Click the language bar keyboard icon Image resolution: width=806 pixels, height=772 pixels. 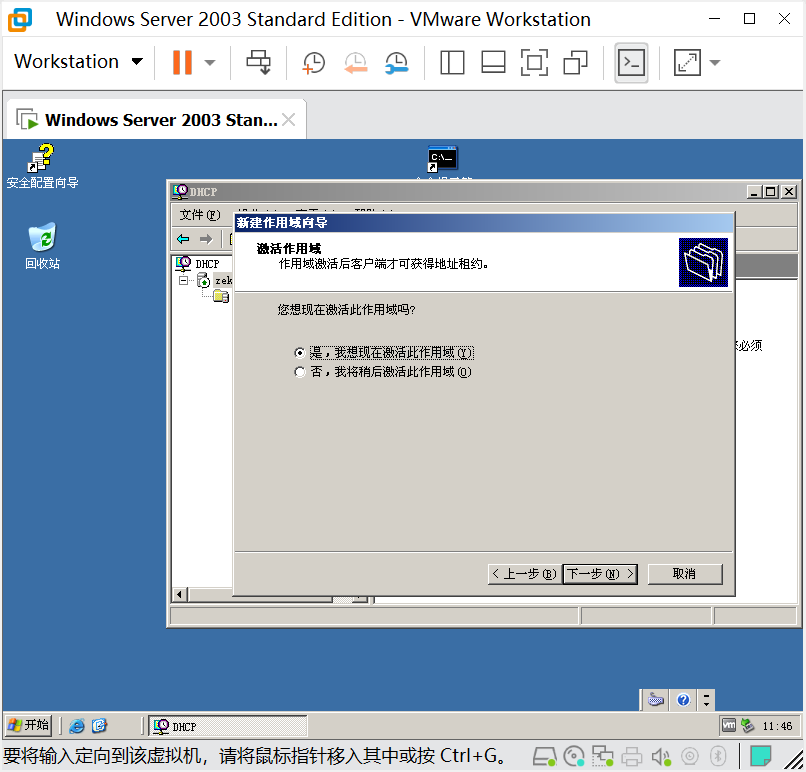(656, 700)
